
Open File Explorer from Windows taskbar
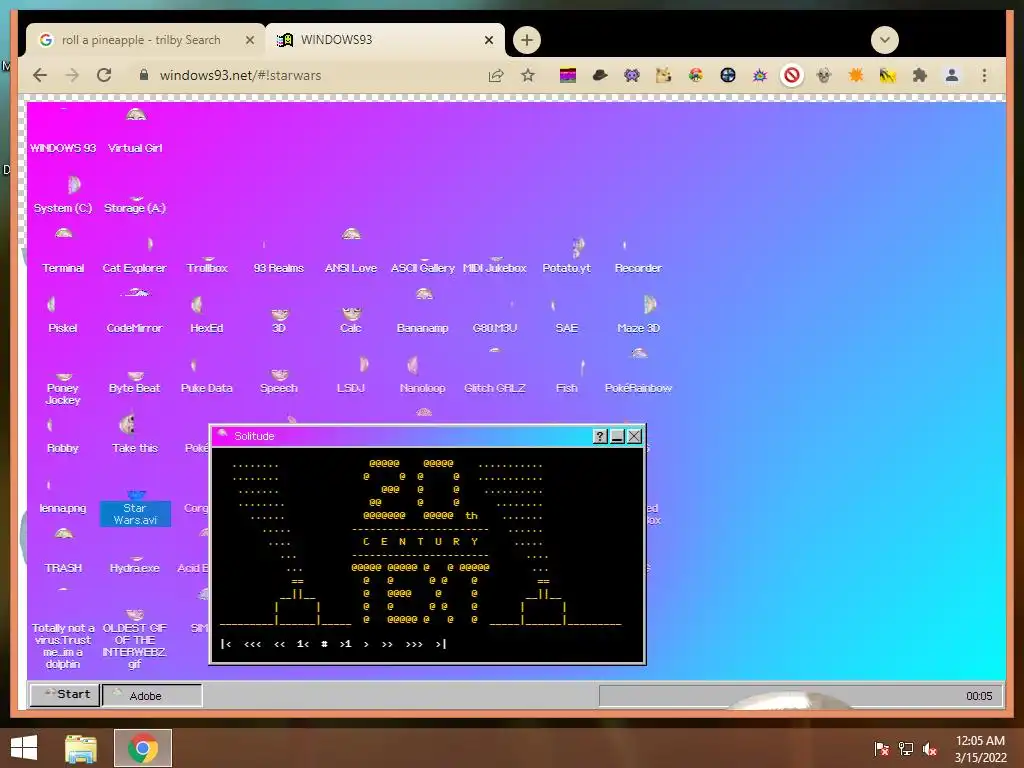pyautogui.click(x=81, y=748)
